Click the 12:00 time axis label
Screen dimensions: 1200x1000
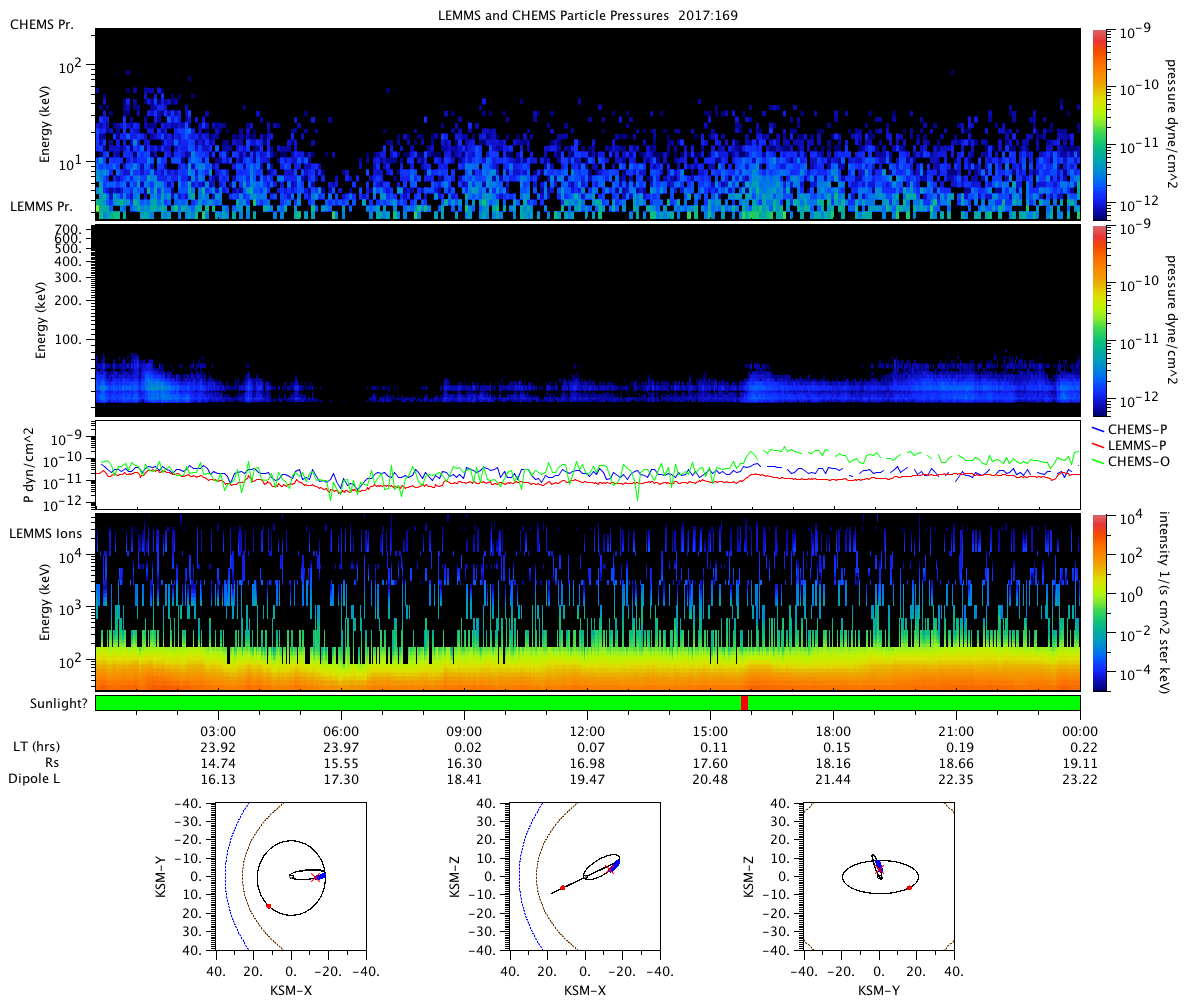point(587,730)
